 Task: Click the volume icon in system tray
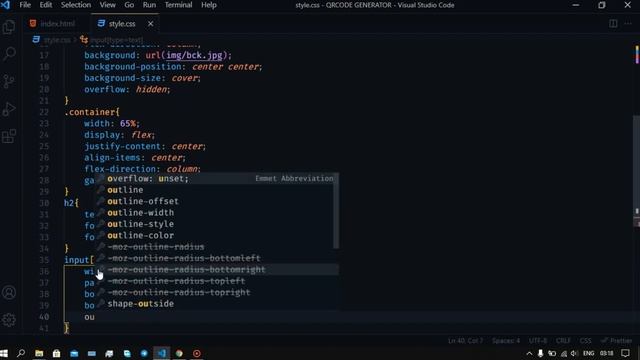(x=574, y=353)
